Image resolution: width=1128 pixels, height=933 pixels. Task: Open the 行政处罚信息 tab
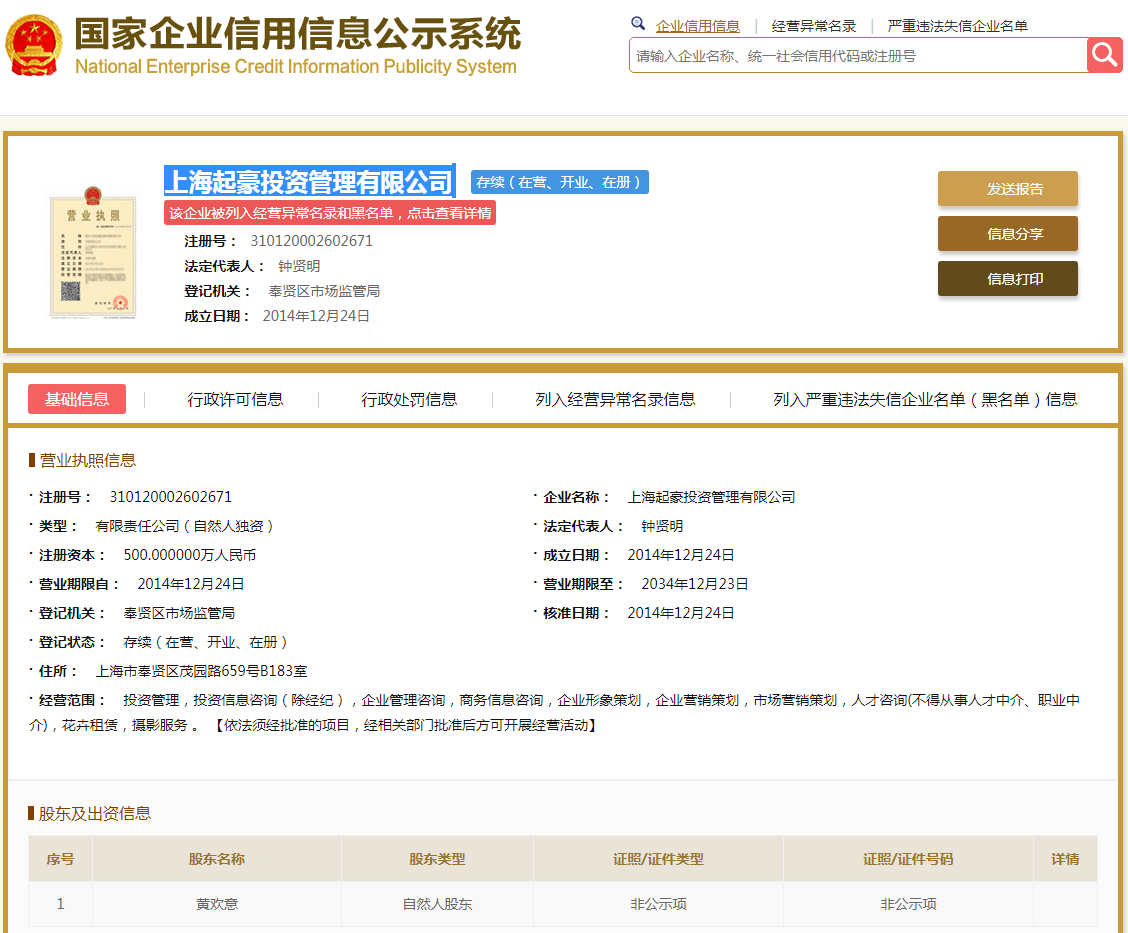(408, 398)
